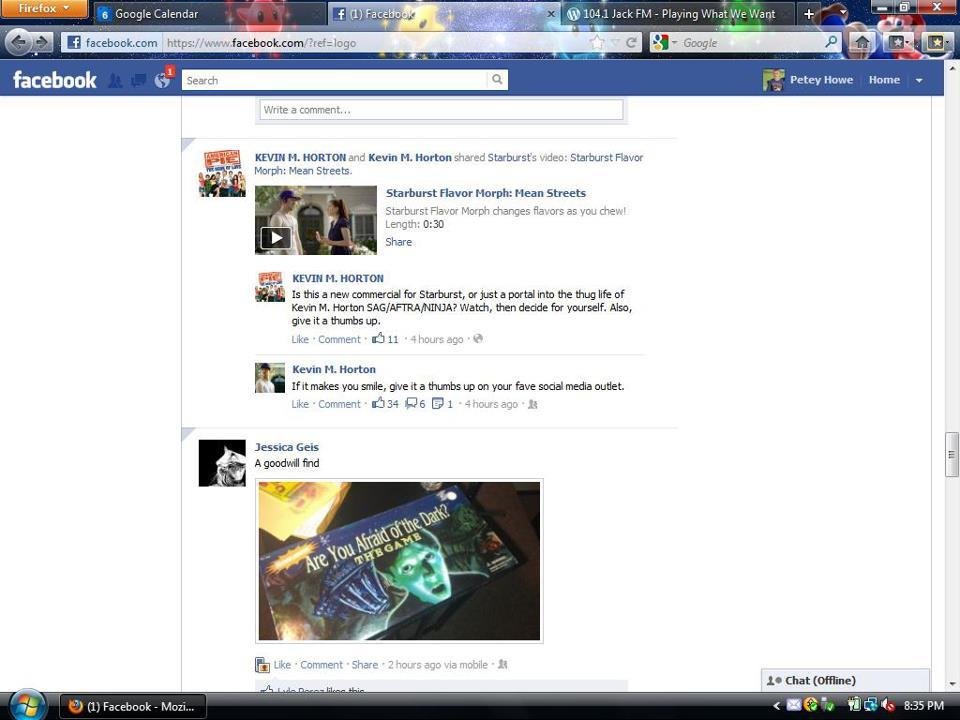The height and width of the screenshot is (720, 960).
Task: Click the 8:35 PM taskbar clock
Action: [923, 706]
